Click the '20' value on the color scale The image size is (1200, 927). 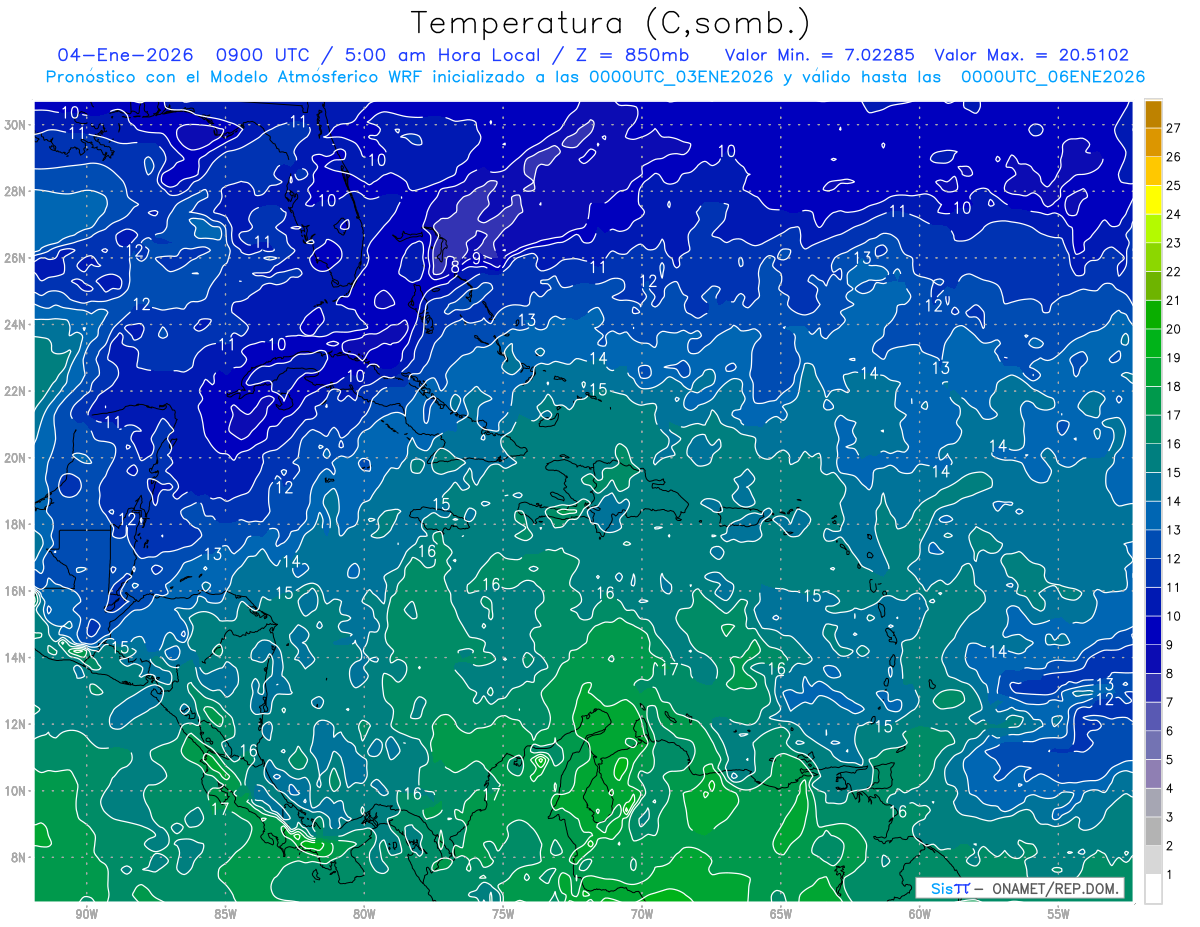(x=1174, y=329)
